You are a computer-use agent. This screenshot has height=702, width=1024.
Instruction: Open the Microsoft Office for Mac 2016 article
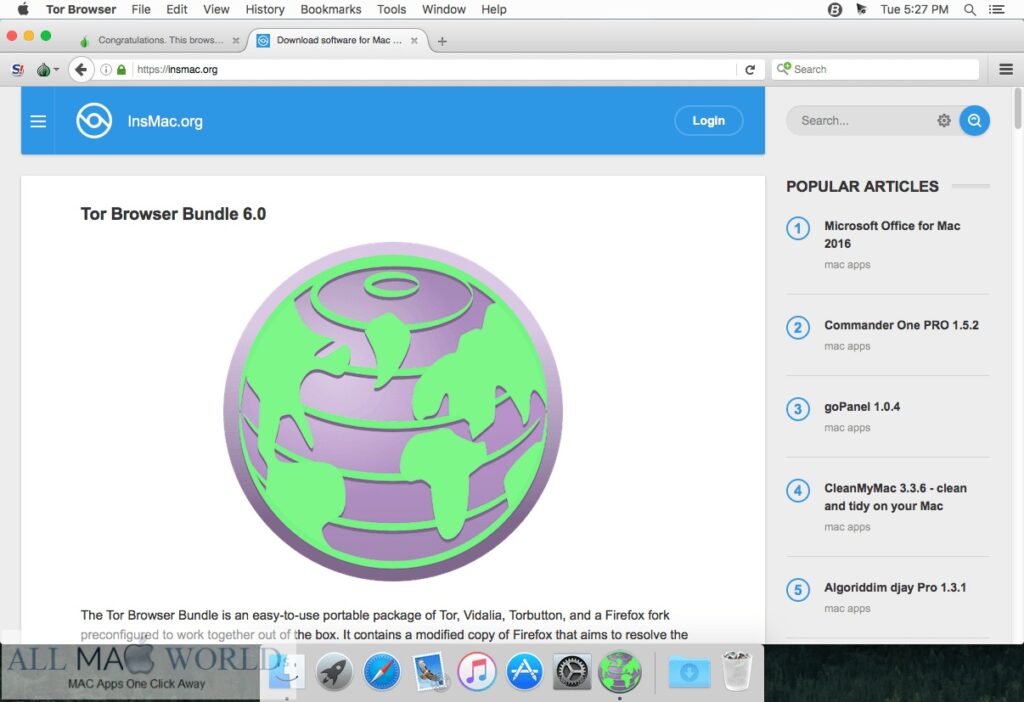pos(892,234)
